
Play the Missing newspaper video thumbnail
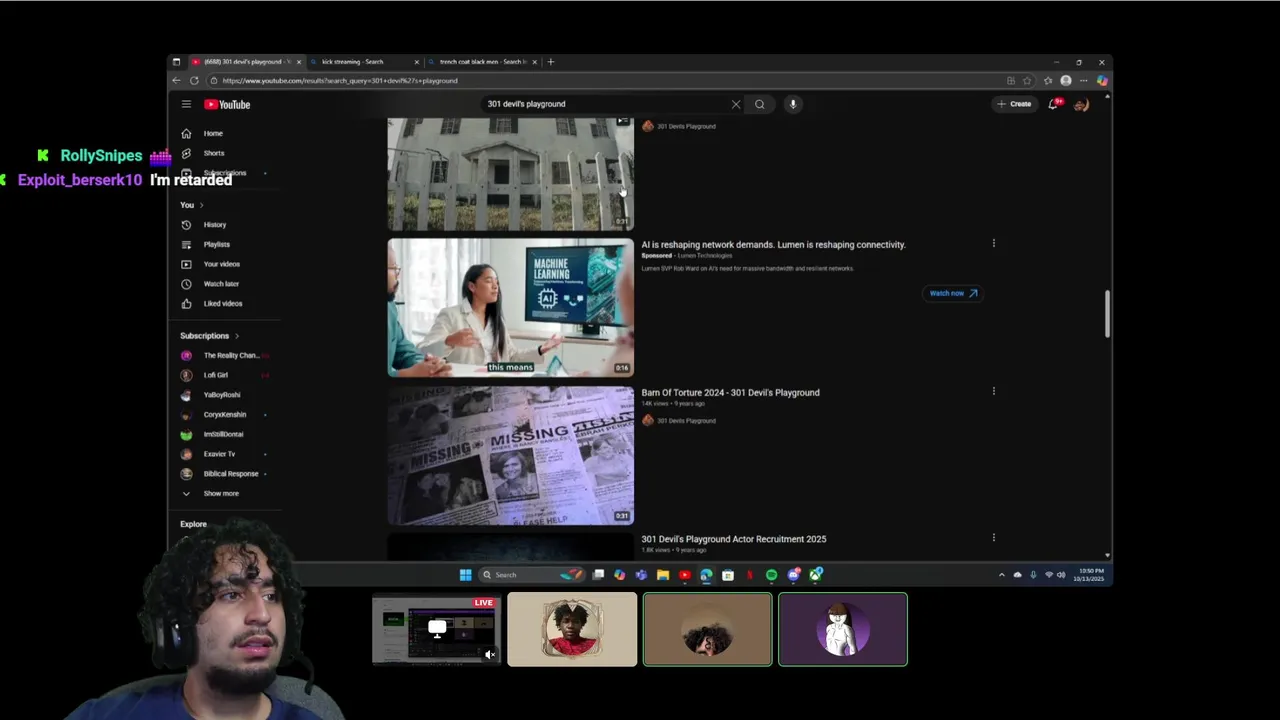click(510, 455)
